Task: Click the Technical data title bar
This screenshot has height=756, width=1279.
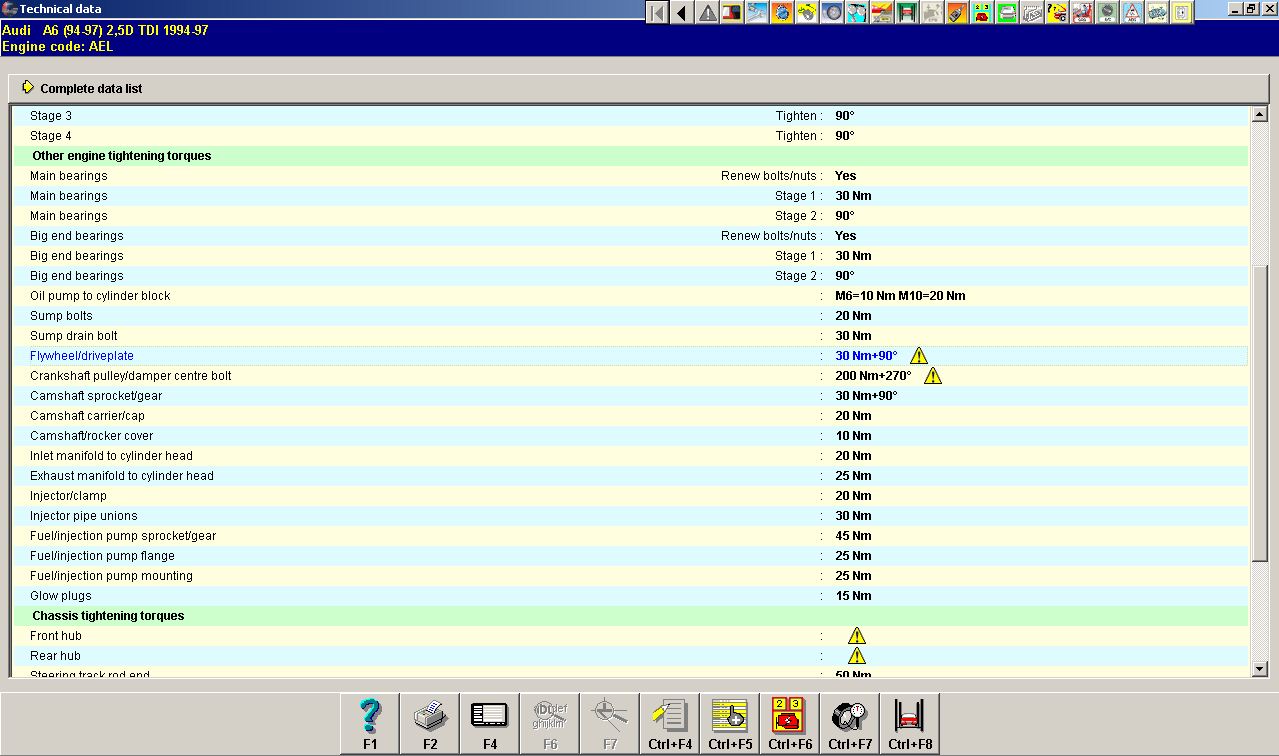Action: pyautogui.click(x=320, y=9)
